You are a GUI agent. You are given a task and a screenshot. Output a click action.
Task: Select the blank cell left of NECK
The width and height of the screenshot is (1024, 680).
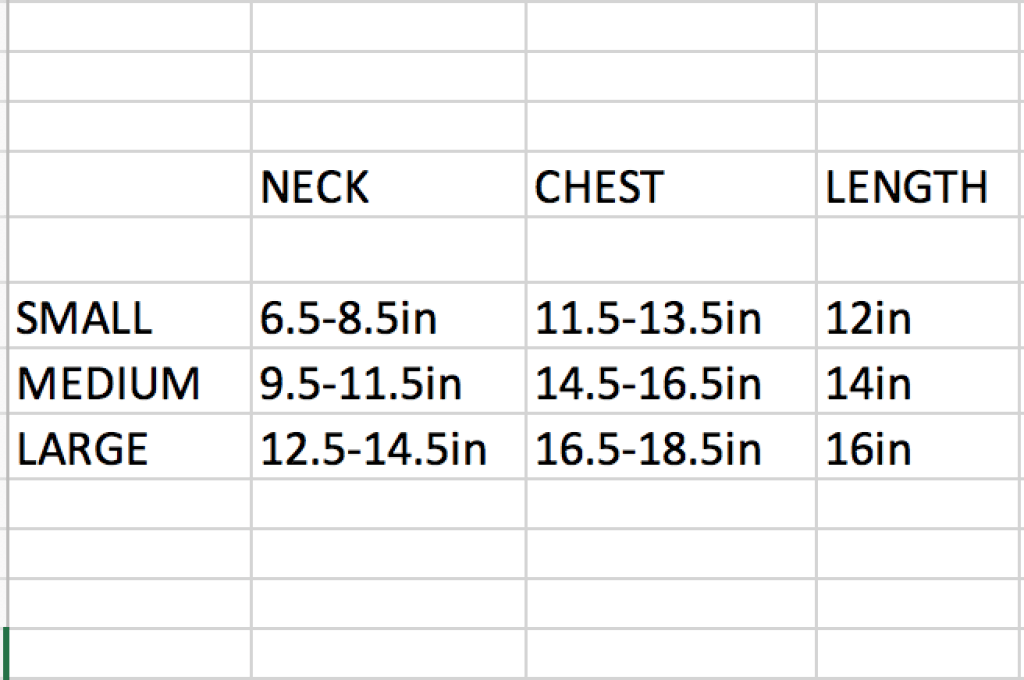tap(128, 185)
